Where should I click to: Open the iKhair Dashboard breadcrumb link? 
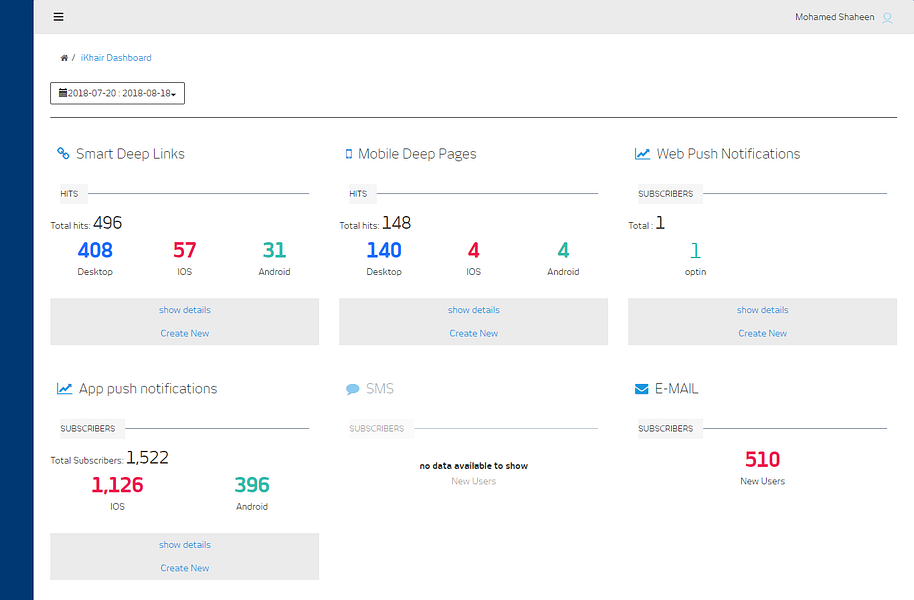click(116, 58)
